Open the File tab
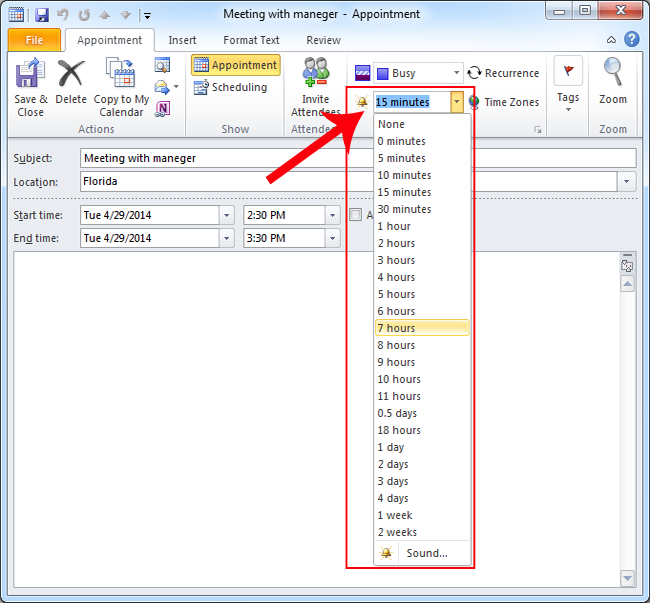This screenshot has height=603, width=650. (34, 40)
